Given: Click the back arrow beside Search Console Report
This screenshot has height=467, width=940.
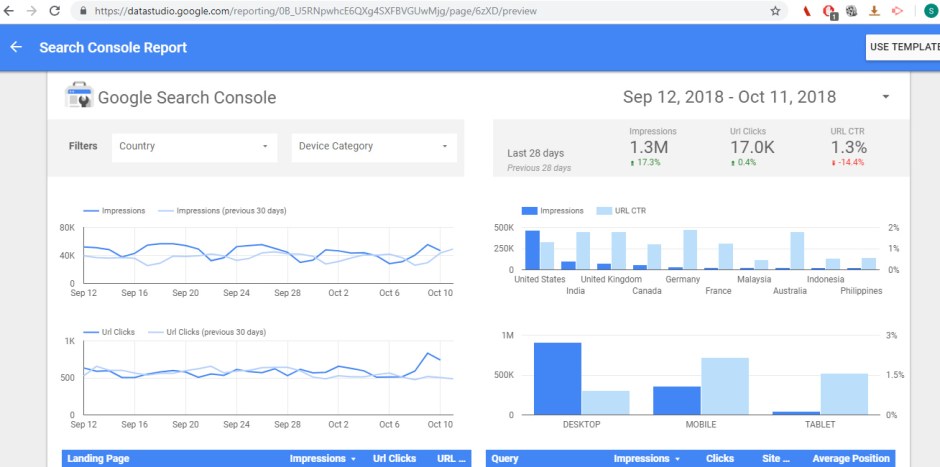Looking at the screenshot, I should click(x=16, y=47).
